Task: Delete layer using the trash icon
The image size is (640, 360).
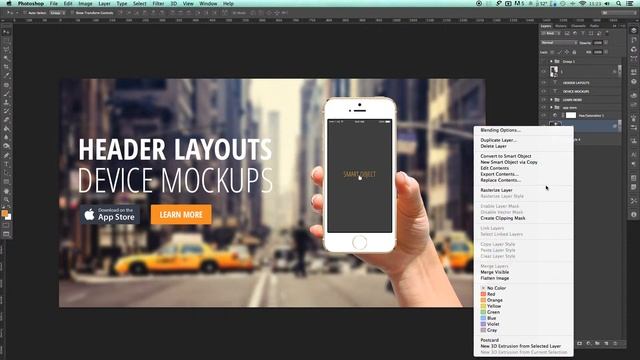Action: pos(615,344)
